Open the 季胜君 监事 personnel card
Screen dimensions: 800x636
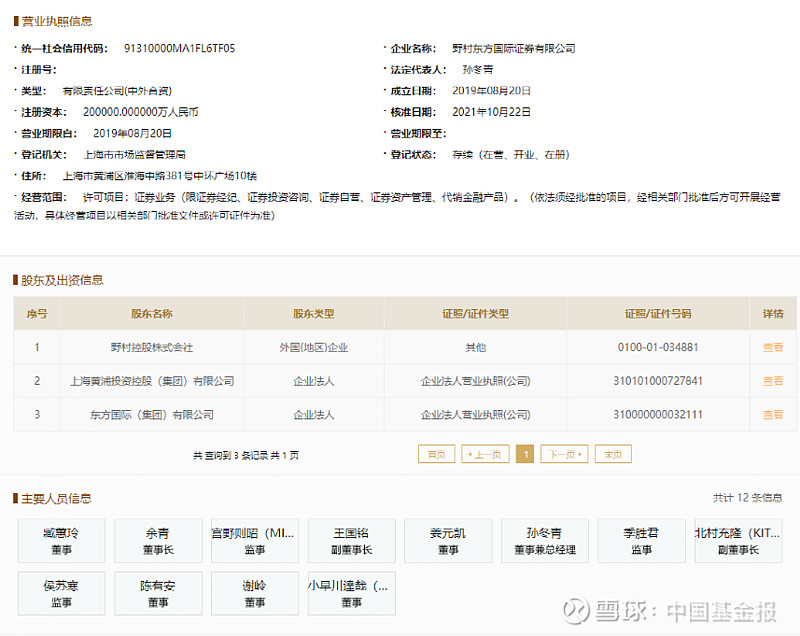(x=641, y=541)
